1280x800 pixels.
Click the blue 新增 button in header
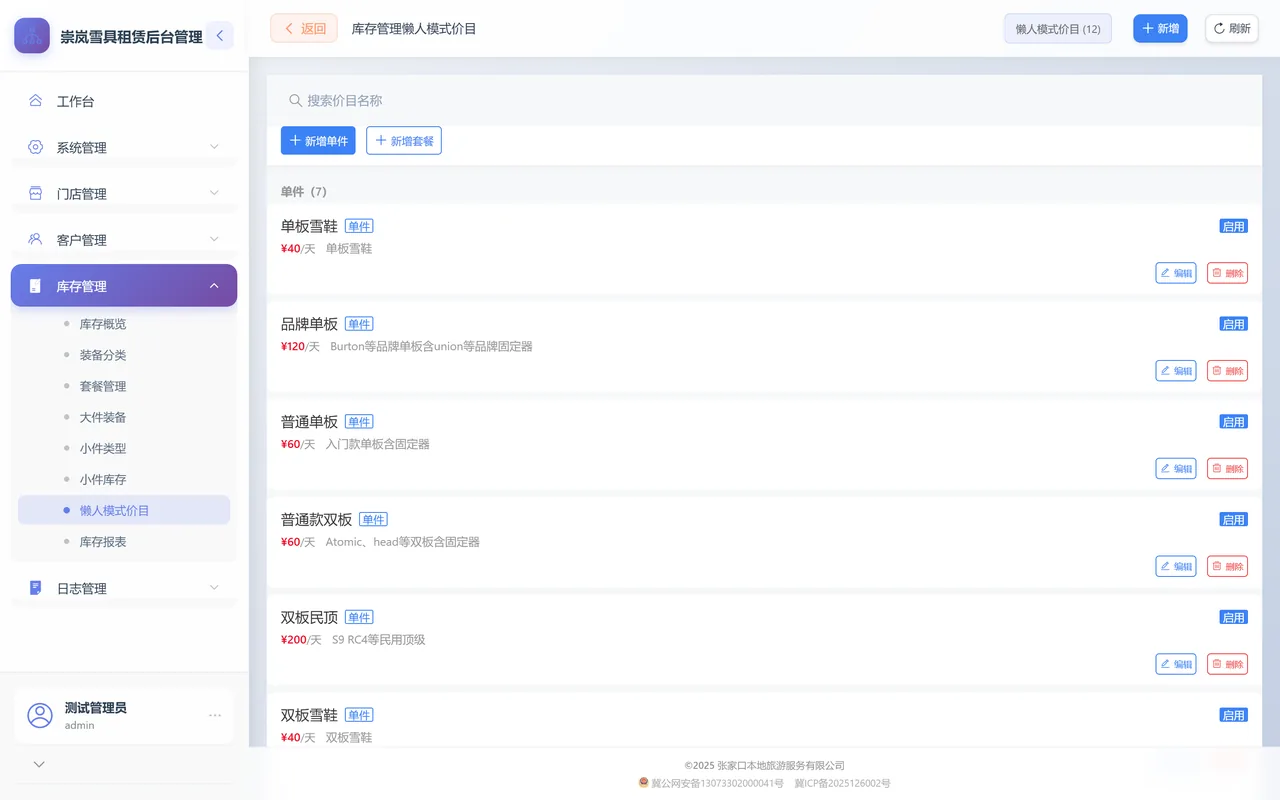click(x=1160, y=29)
